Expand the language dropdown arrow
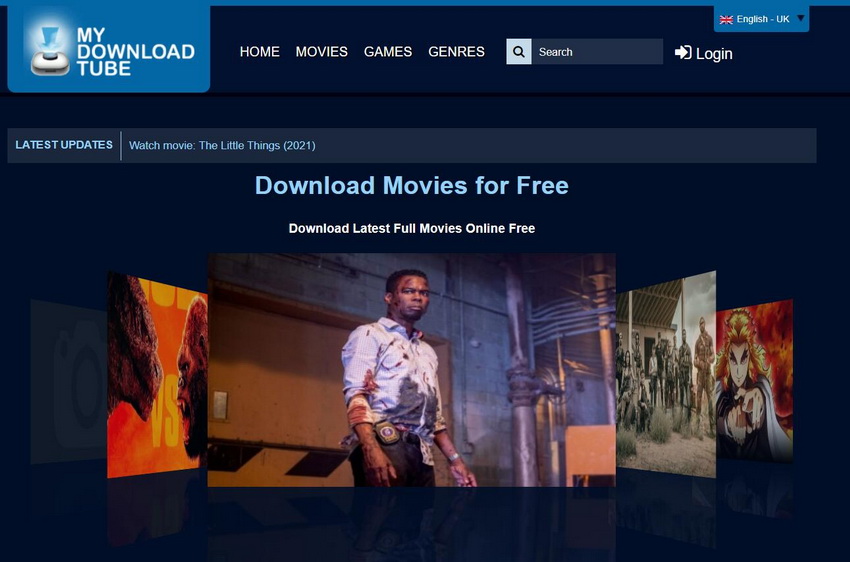850x562 pixels. point(800,18)
